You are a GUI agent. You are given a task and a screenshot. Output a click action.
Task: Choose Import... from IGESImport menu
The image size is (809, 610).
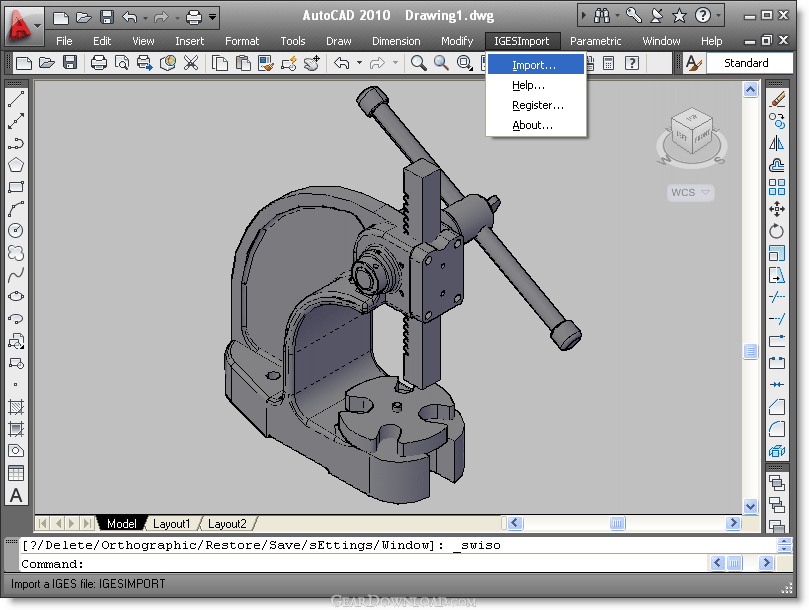536,65
